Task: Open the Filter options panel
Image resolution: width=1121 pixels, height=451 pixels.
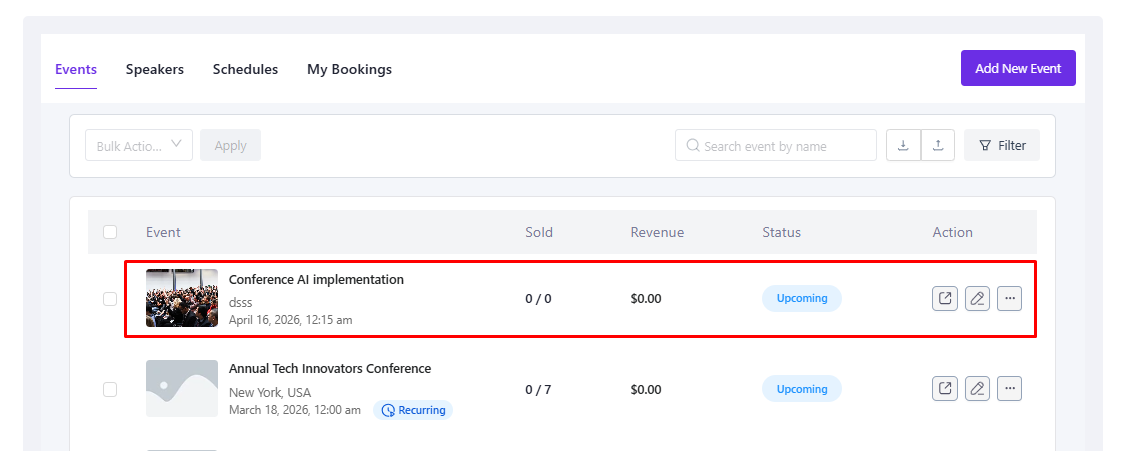Action: tap(1002, 145)
